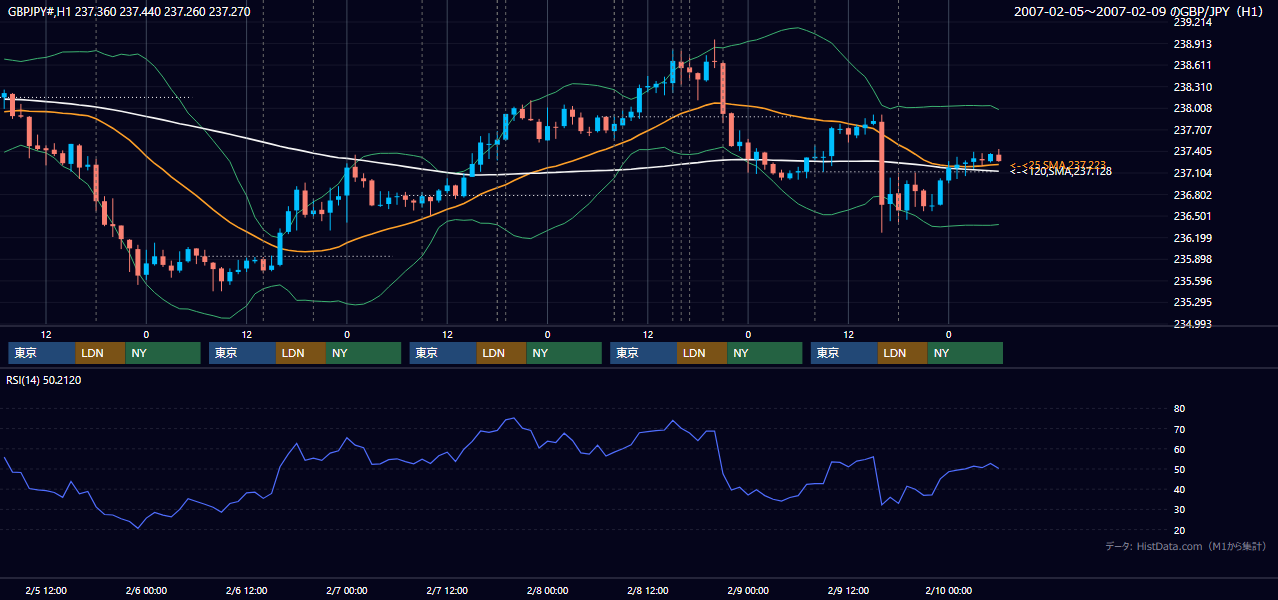Viewport: 1278px width, 600px height.
Task: Click the leftmost NY session block
Action: click(163, 353)
